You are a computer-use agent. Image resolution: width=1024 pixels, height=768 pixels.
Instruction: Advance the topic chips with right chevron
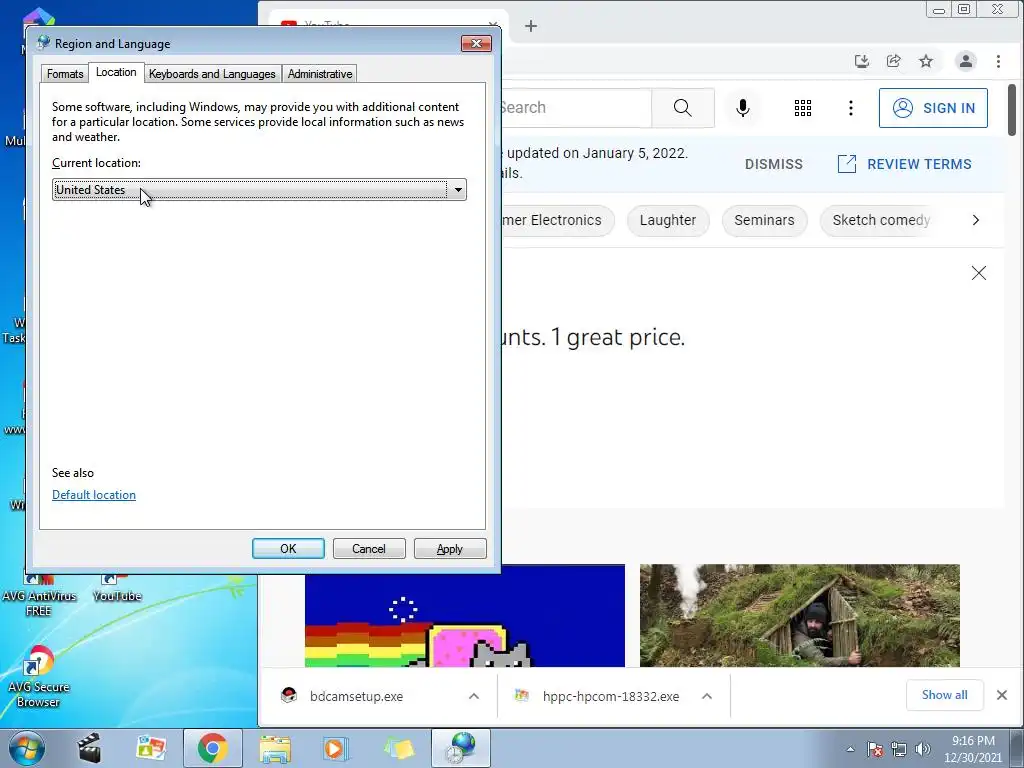(976, 220)
